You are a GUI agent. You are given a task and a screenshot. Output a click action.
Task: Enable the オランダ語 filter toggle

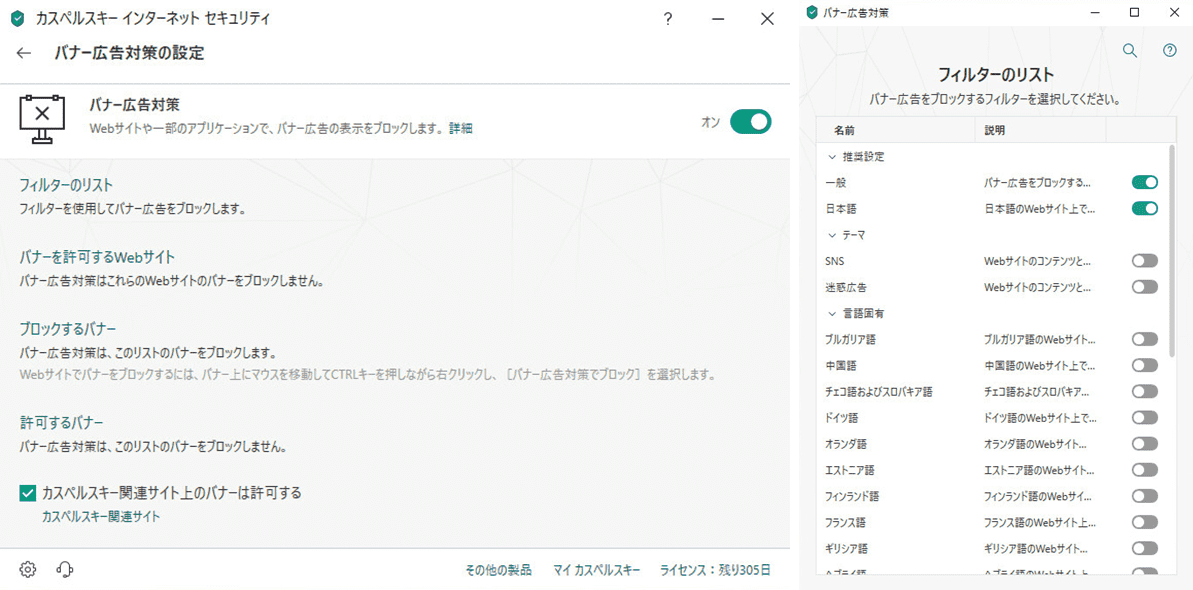click(1145, 444)
